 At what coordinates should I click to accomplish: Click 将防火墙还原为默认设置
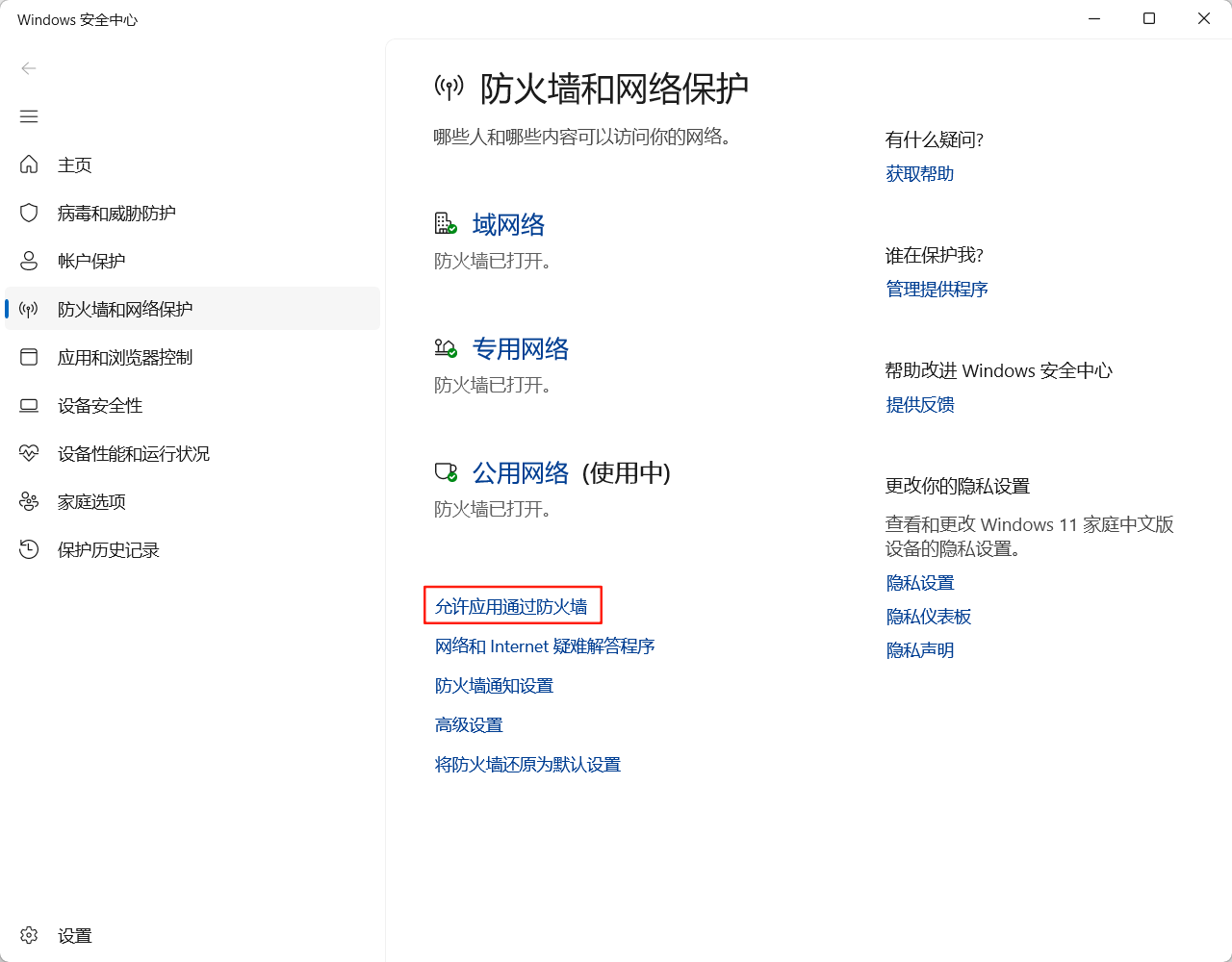coord(527,765)
